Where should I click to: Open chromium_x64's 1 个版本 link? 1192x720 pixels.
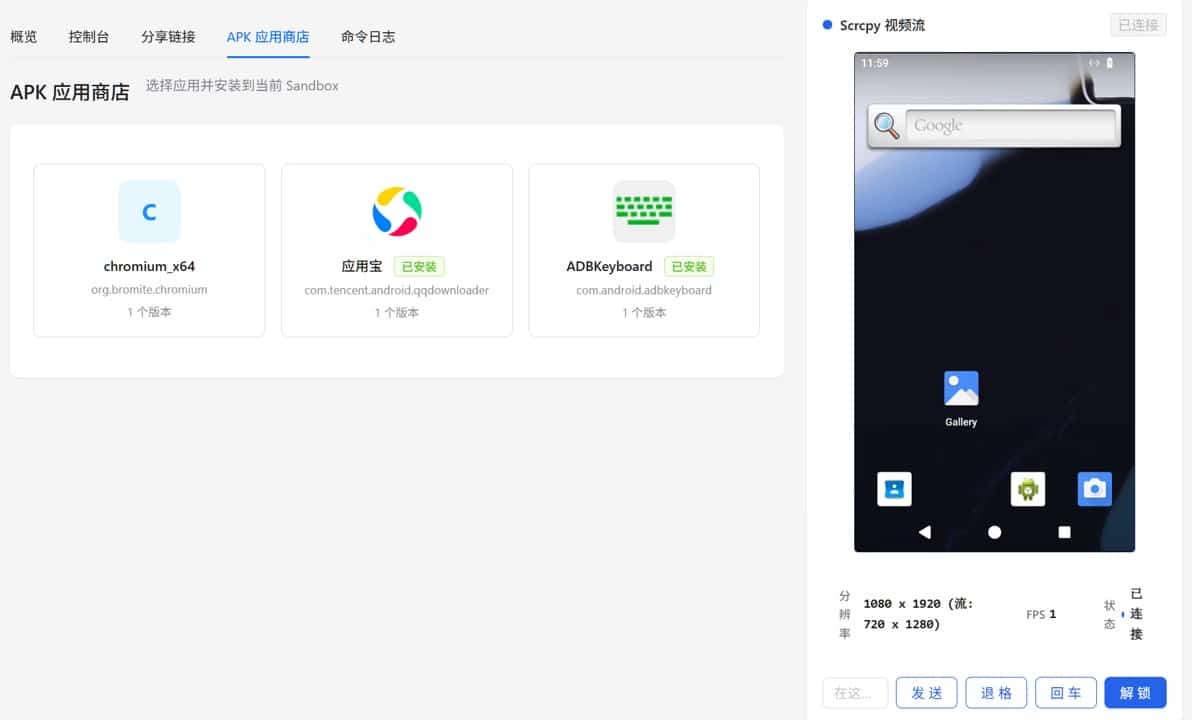click(148, 311)
